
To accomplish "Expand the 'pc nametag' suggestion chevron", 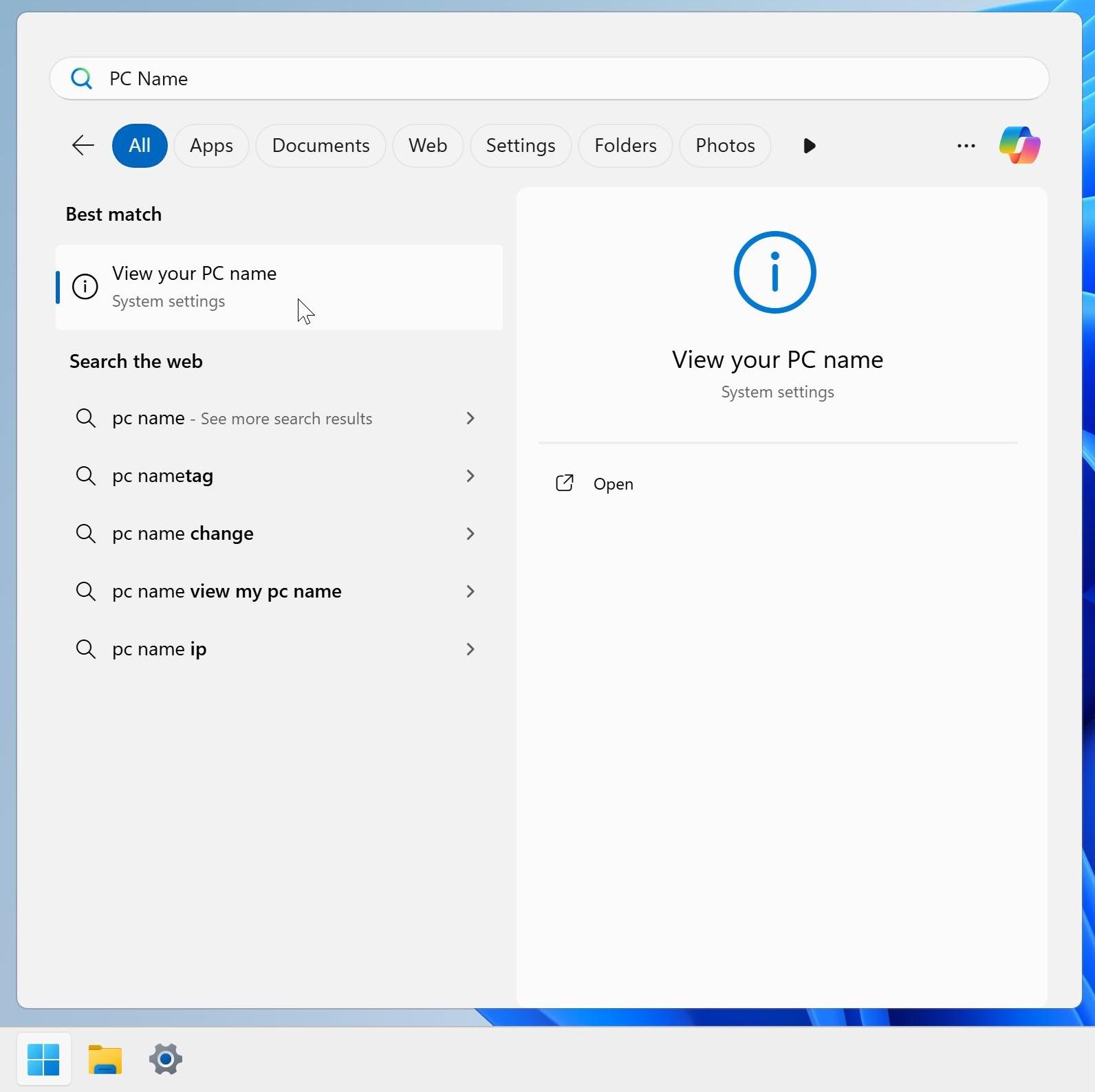I will coord(470,476).
